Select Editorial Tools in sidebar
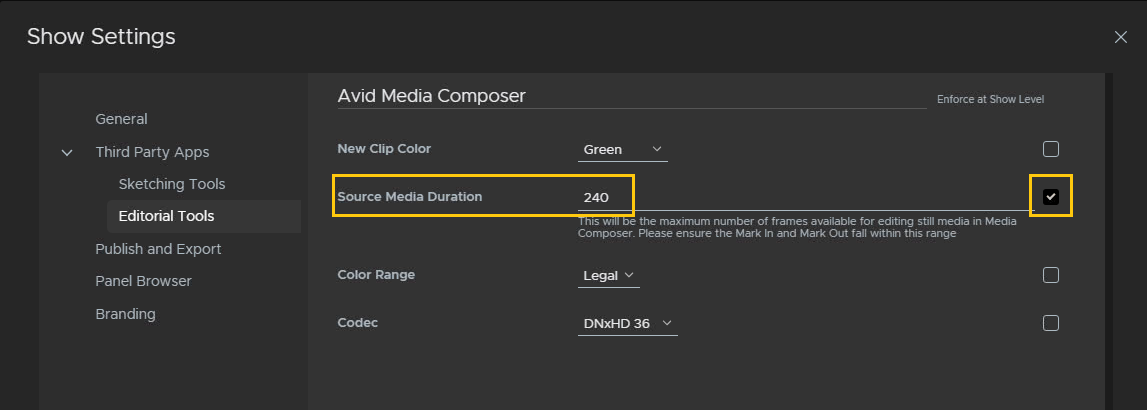Image resolution: width=1147 pixels, height=410 pixels. pyautogui.click(x=204, y=216)
